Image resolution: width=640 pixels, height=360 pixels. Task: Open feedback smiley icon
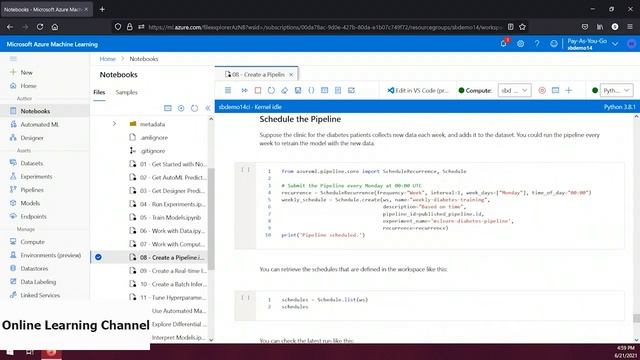pyautogui.click(x=553, y=44)
